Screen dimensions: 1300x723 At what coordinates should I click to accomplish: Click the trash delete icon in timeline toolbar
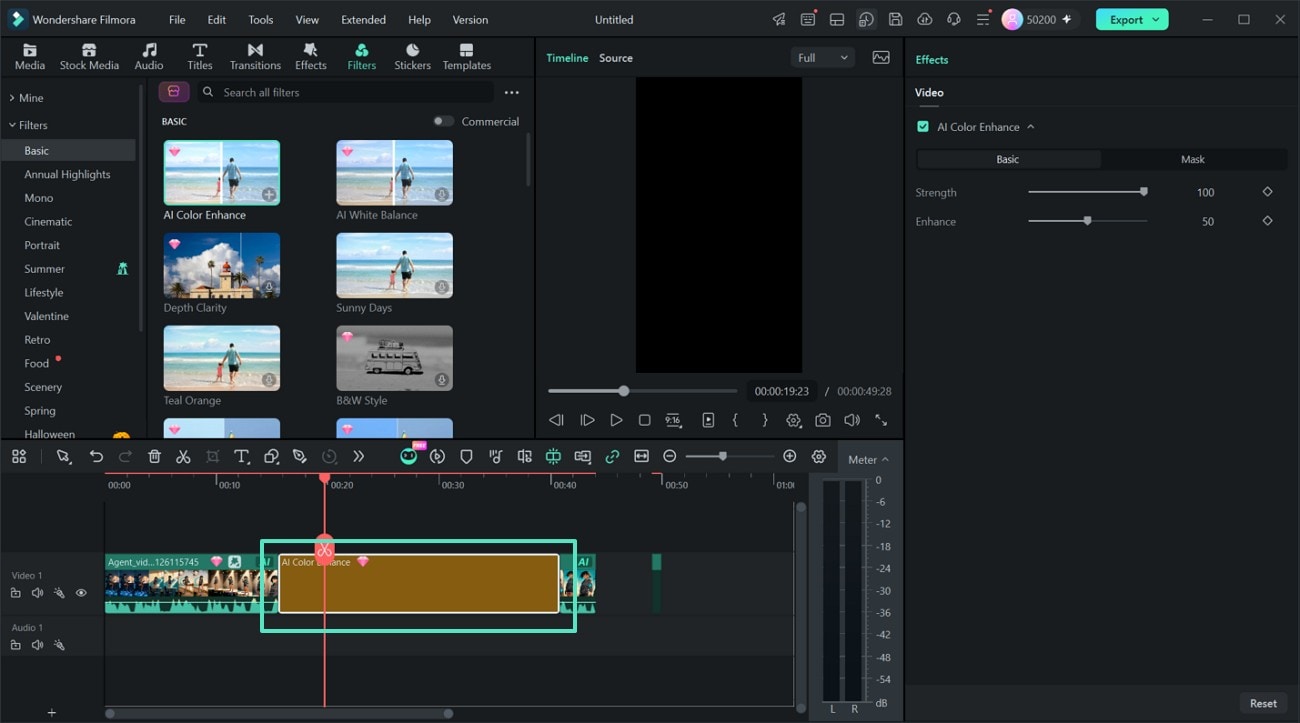154,456
